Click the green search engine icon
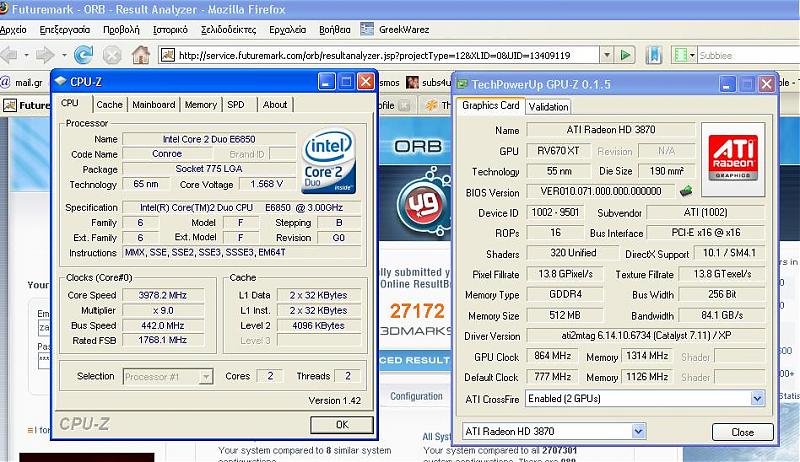800x462 pixels. [681, 55]
